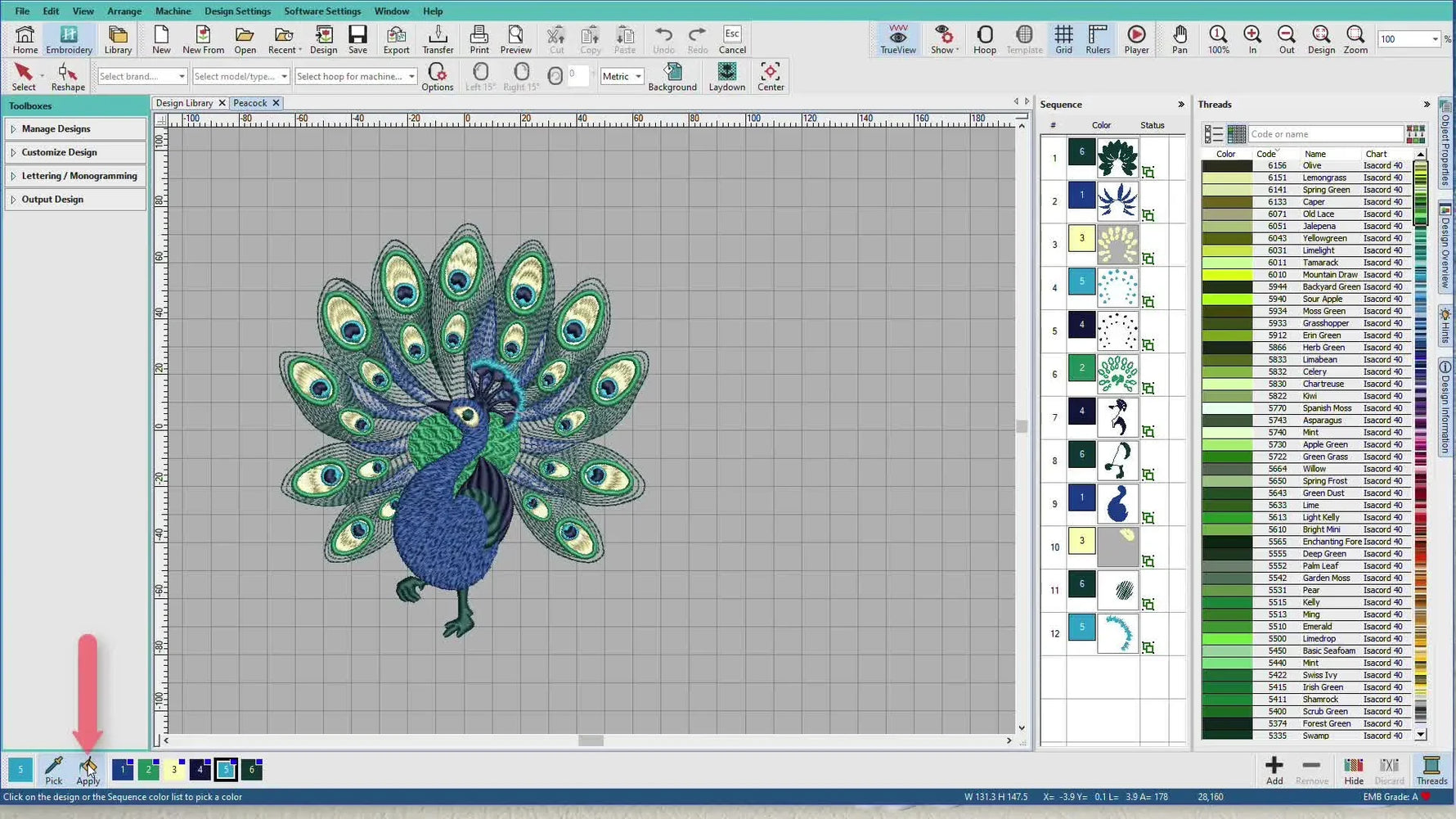The height and width of the screenshot is (819, 1456).
Task: Select thread color 5 swatch at bottom
Action: (226, 769)
